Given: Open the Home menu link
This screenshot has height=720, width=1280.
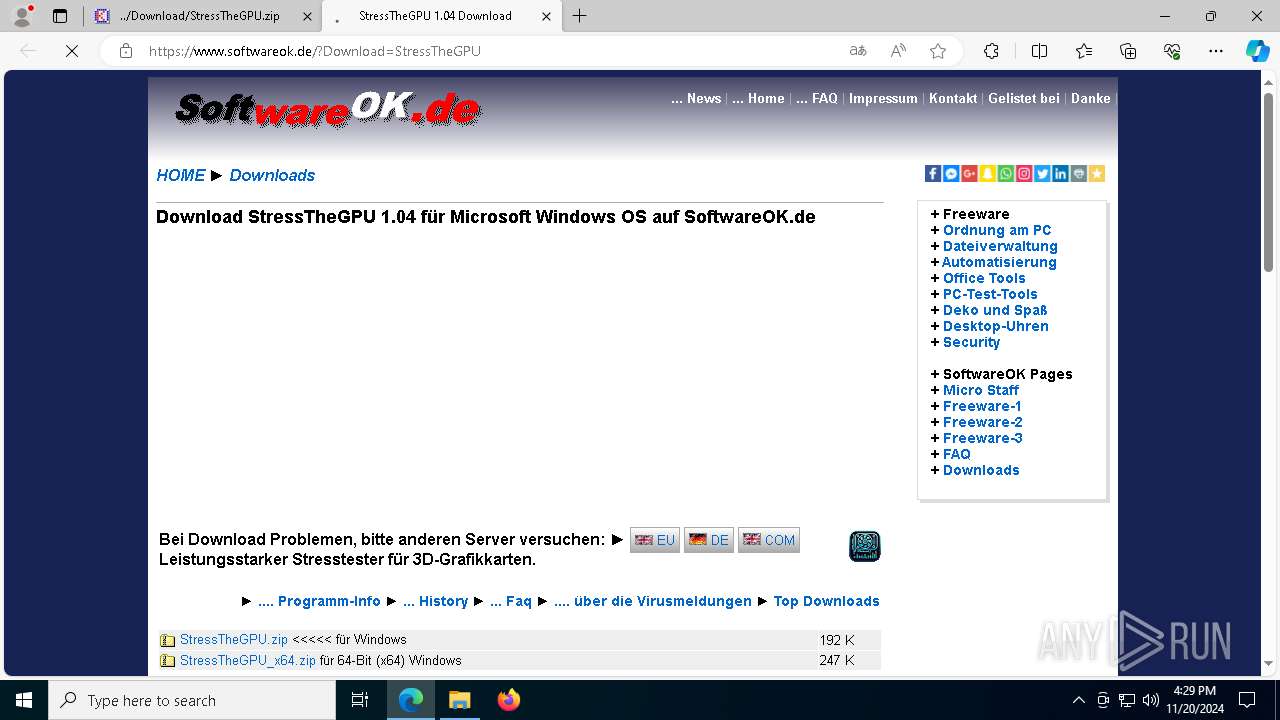Looking at the screenshot, I should click(758, 98).
